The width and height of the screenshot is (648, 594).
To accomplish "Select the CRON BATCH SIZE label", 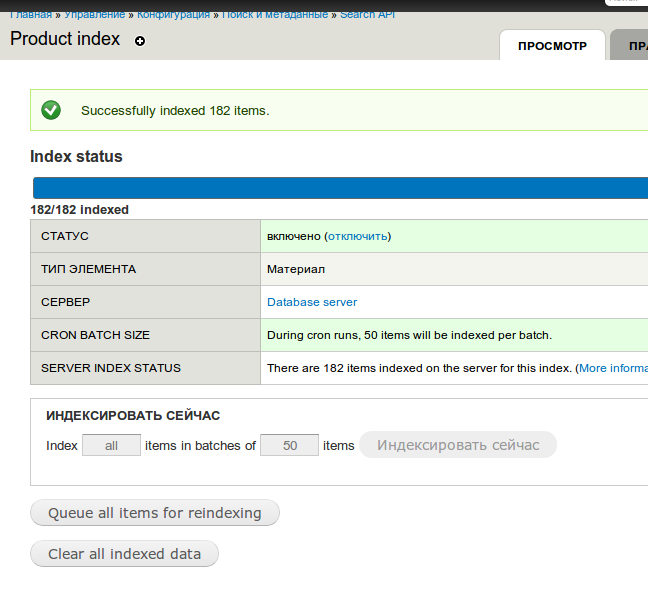I will click(x=95, y=335).
